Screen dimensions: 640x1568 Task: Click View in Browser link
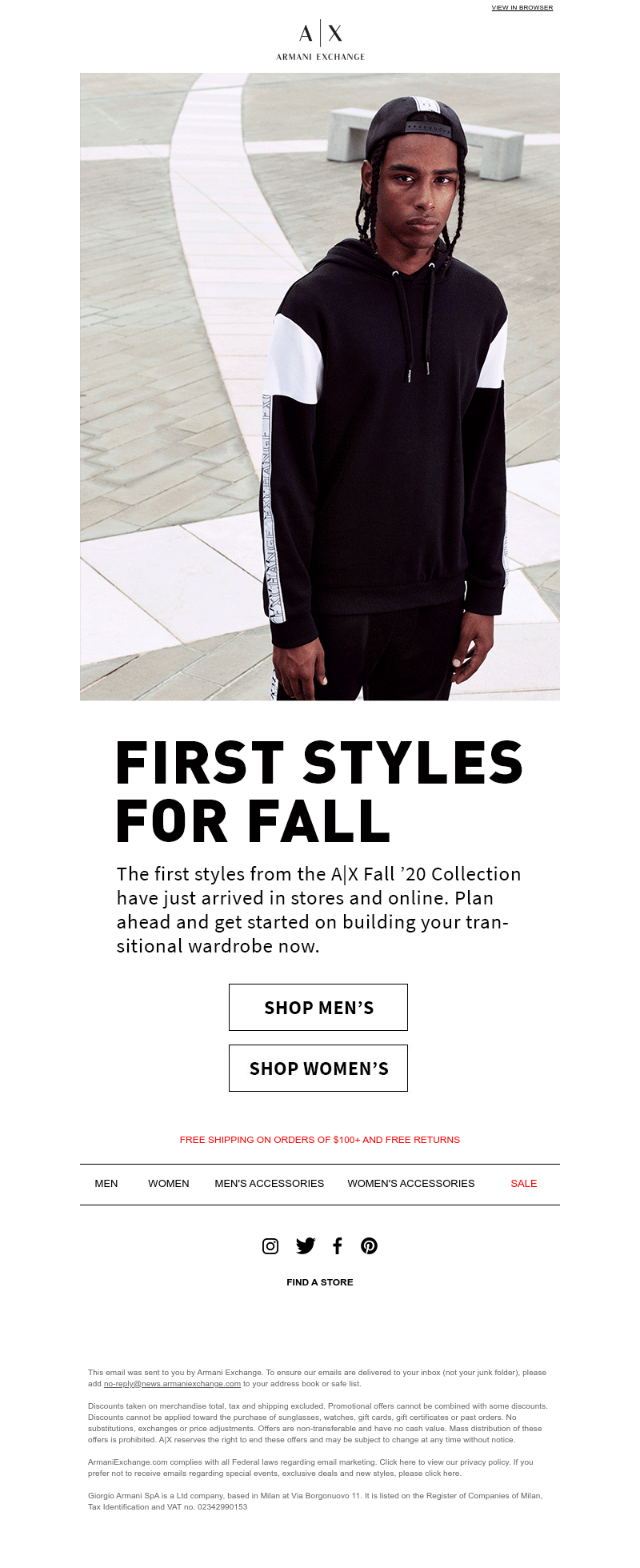[x=522, y=7]
